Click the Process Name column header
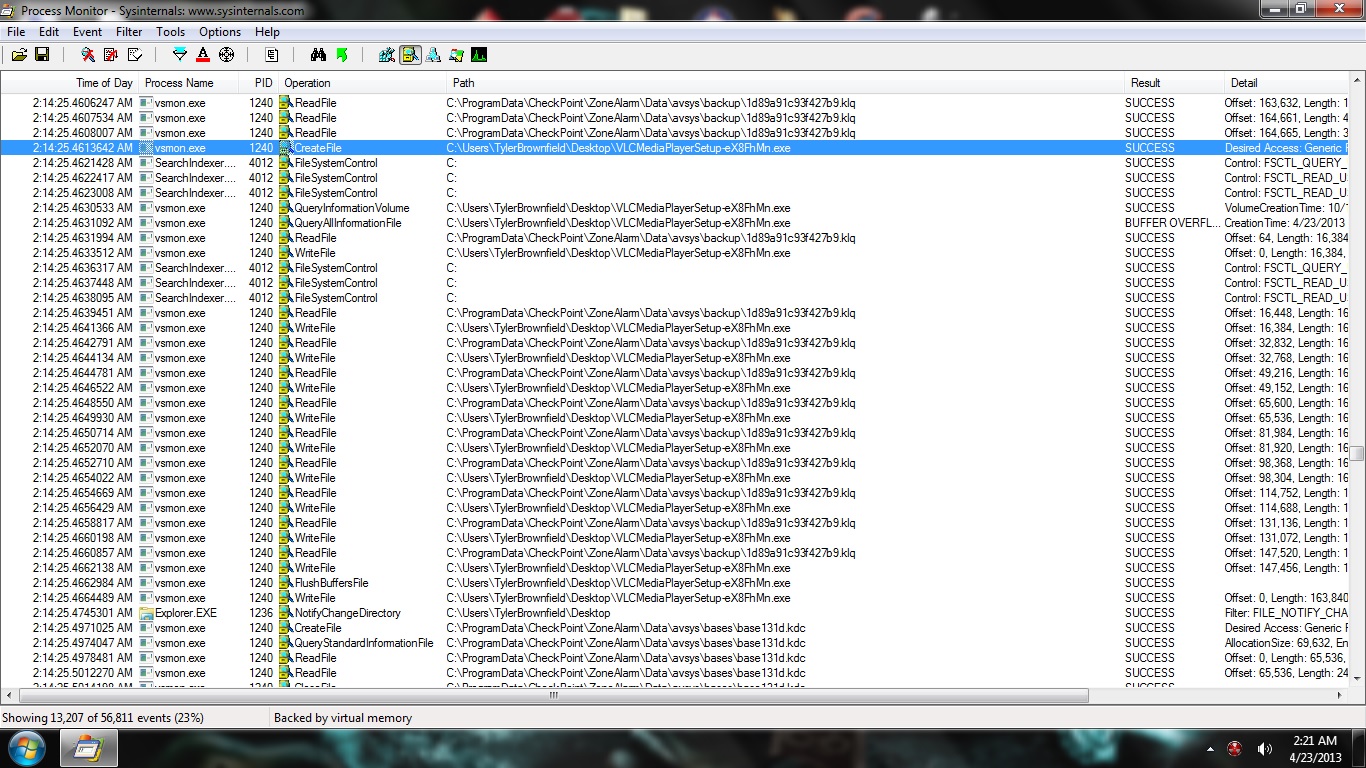The image size is (1366, 768). [189, 83]
